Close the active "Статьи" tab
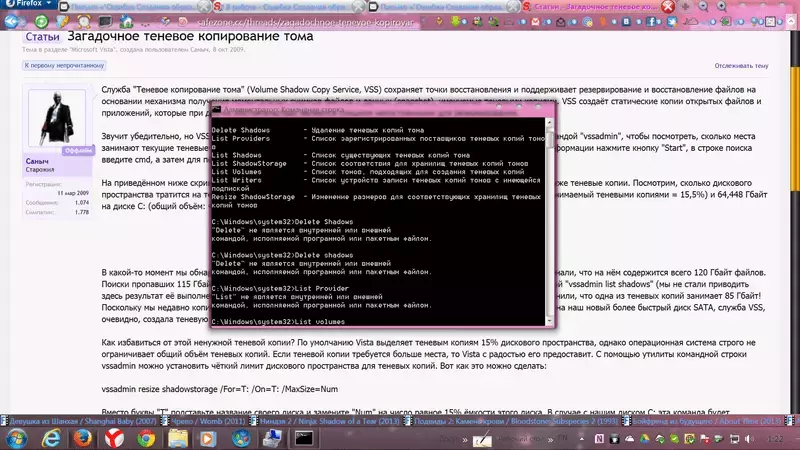 tap(667, 7)
